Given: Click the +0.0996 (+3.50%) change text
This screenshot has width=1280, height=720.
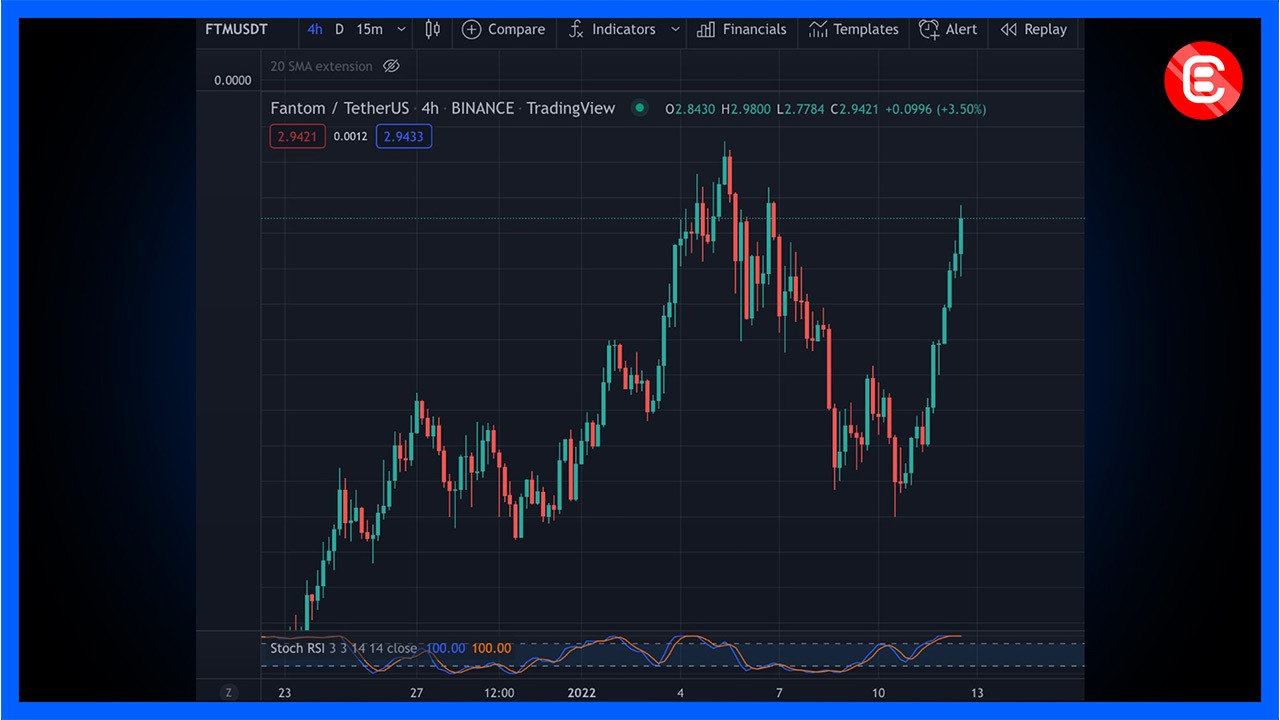Looking at the screenshot, I should [x=936, y=109].
